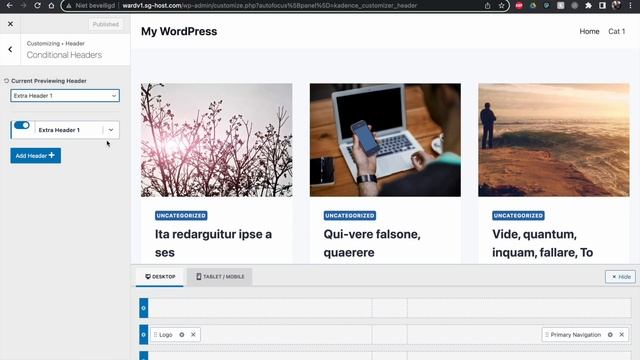Bookmark the page with the star icon
Screen dimensions: 640x360
pos(502,6)
